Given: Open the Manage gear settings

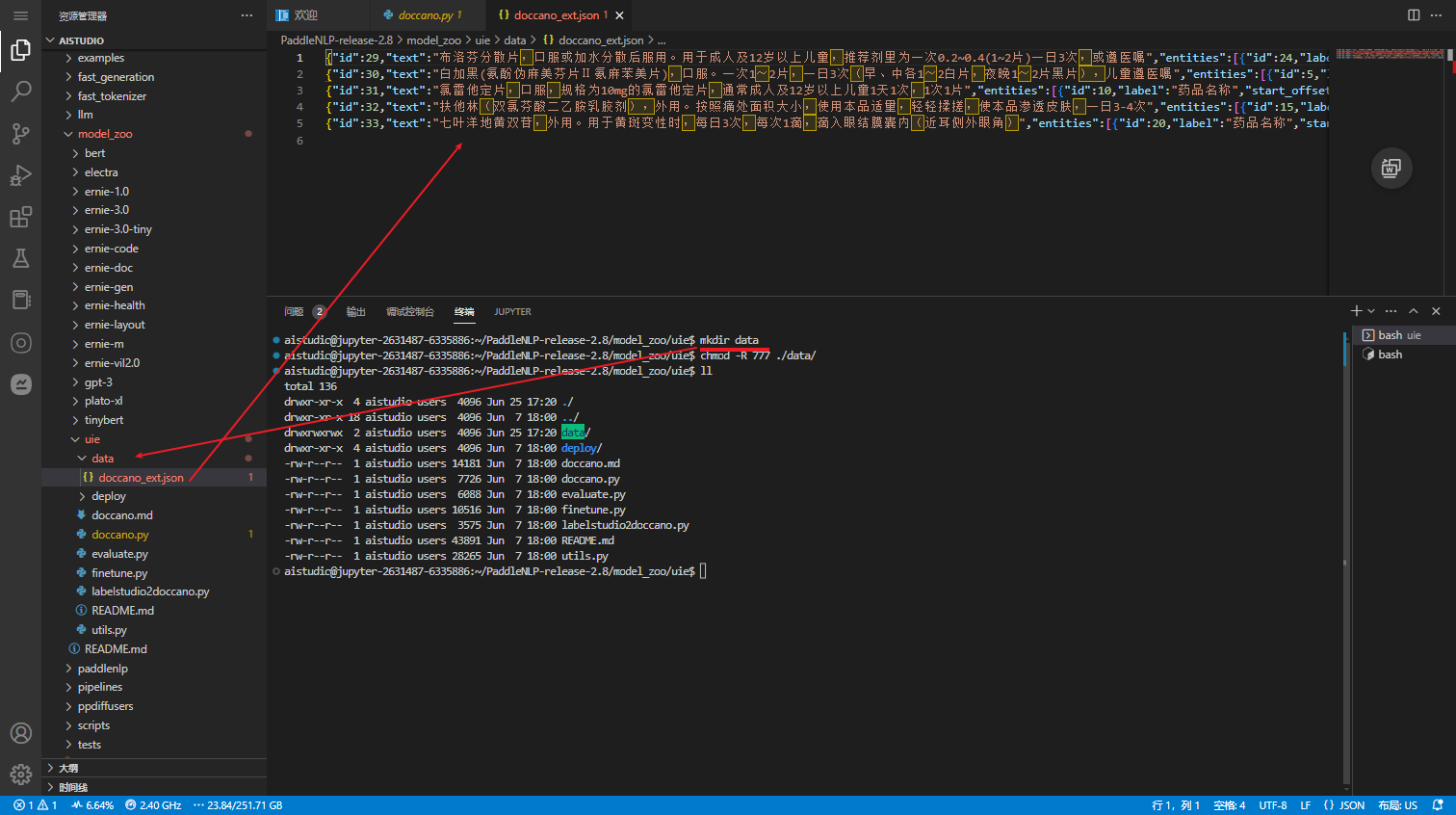Looking at the screenshot, I should 20,774.
